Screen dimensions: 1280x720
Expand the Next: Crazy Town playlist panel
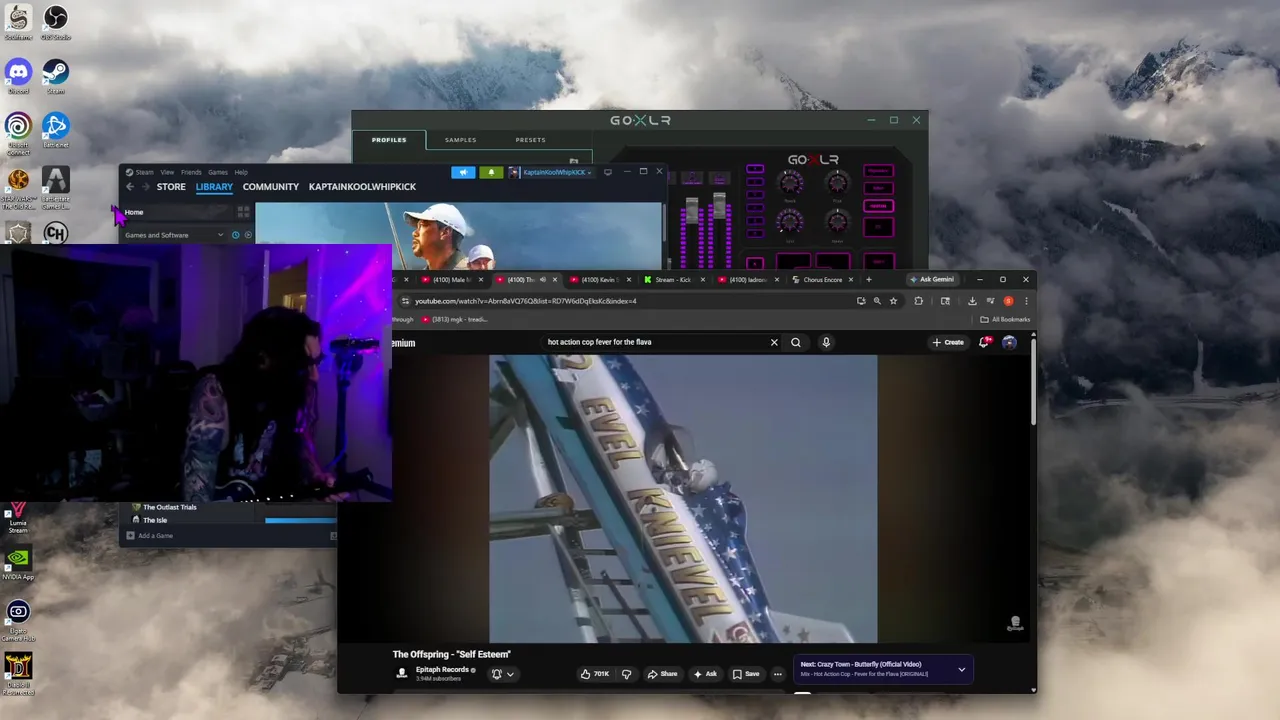(961, 669)
